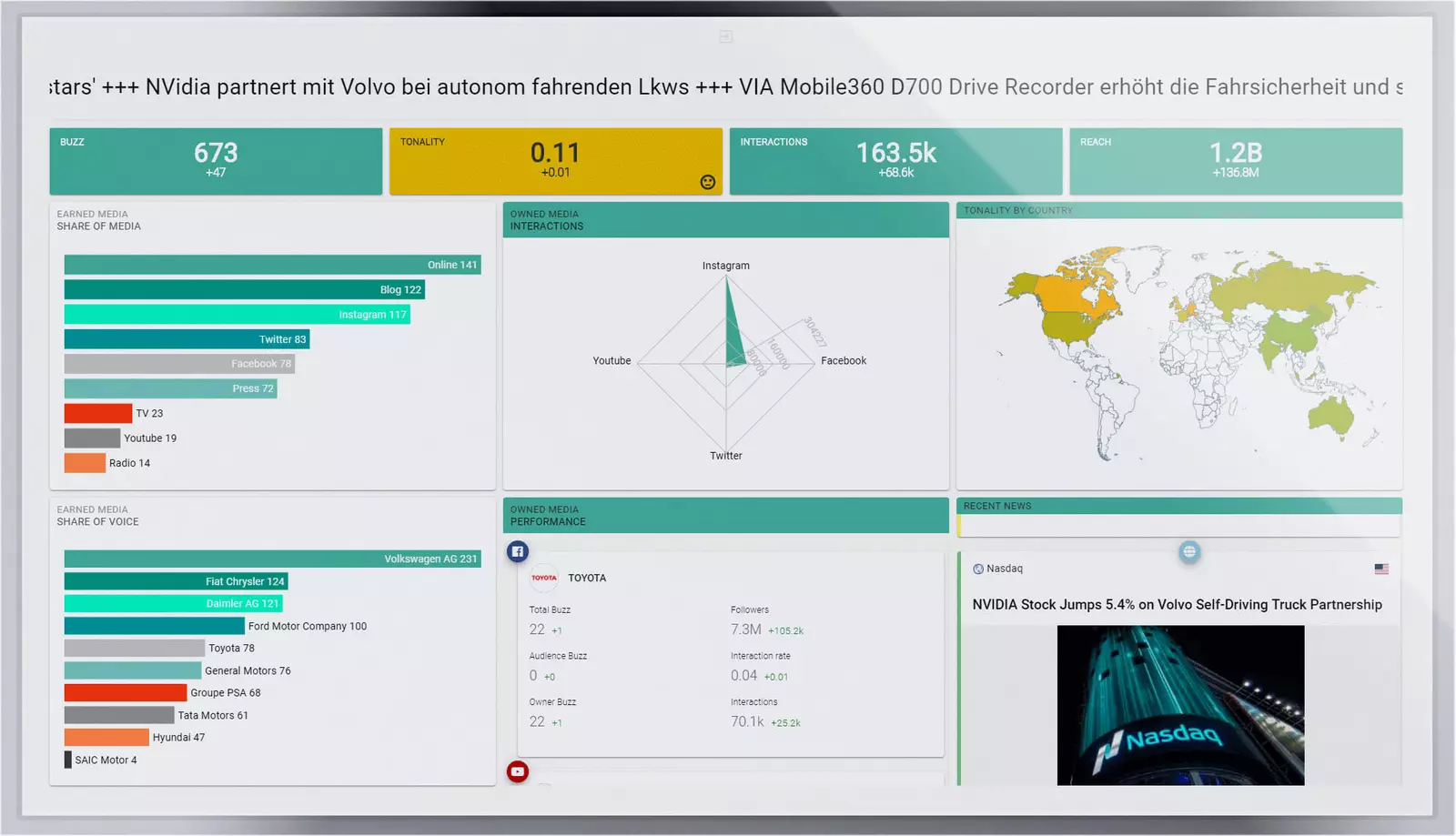Select the Daimler AG 121 bar
The image size is (1456, 836).
[x=173, y=603]
